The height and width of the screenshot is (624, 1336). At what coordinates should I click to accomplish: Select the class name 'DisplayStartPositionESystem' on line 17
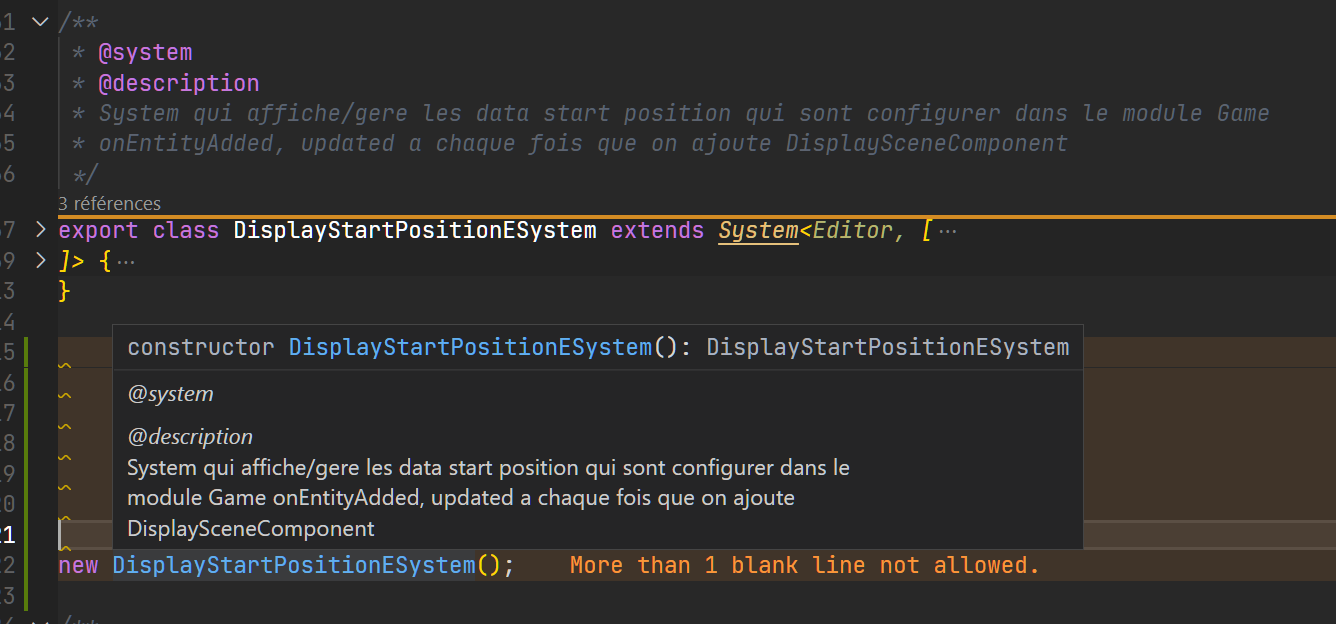[413, 229]
